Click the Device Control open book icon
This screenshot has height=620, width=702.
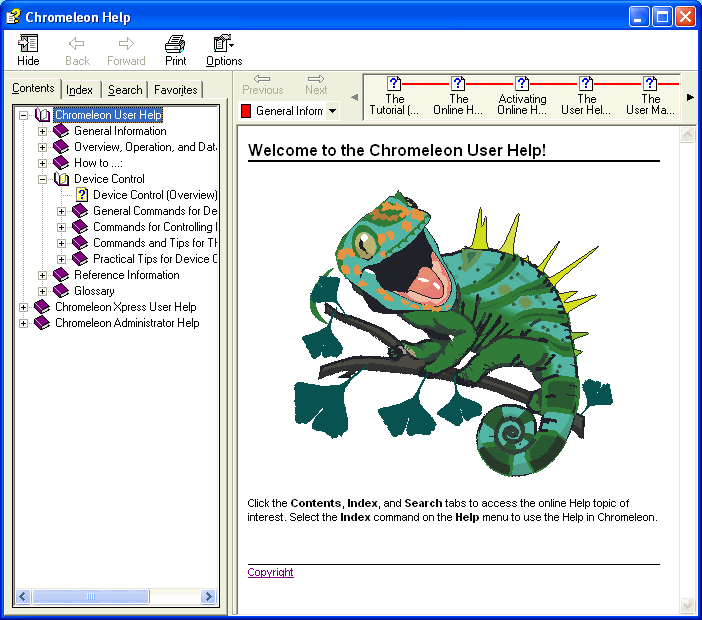[x=61, y=179]
